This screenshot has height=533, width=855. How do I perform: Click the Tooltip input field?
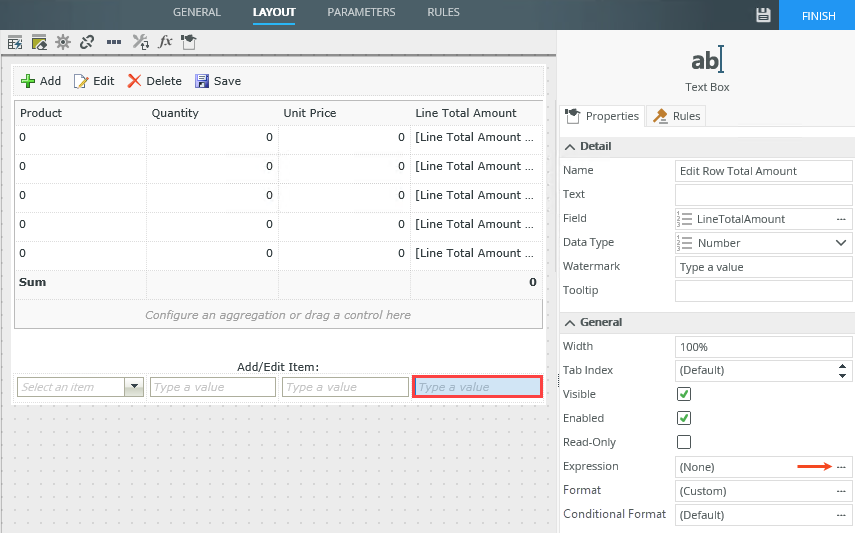tap(763, 291)
